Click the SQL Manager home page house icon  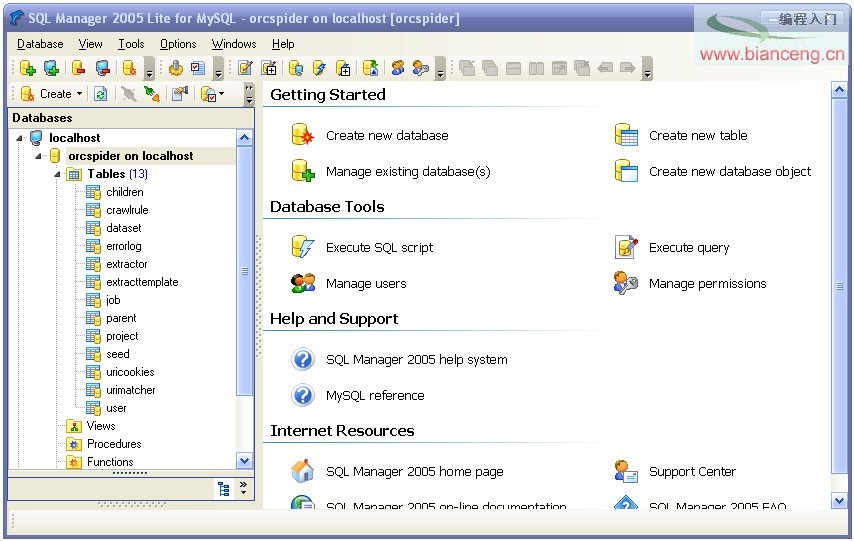pyautogui.click(x=303, y=471)
